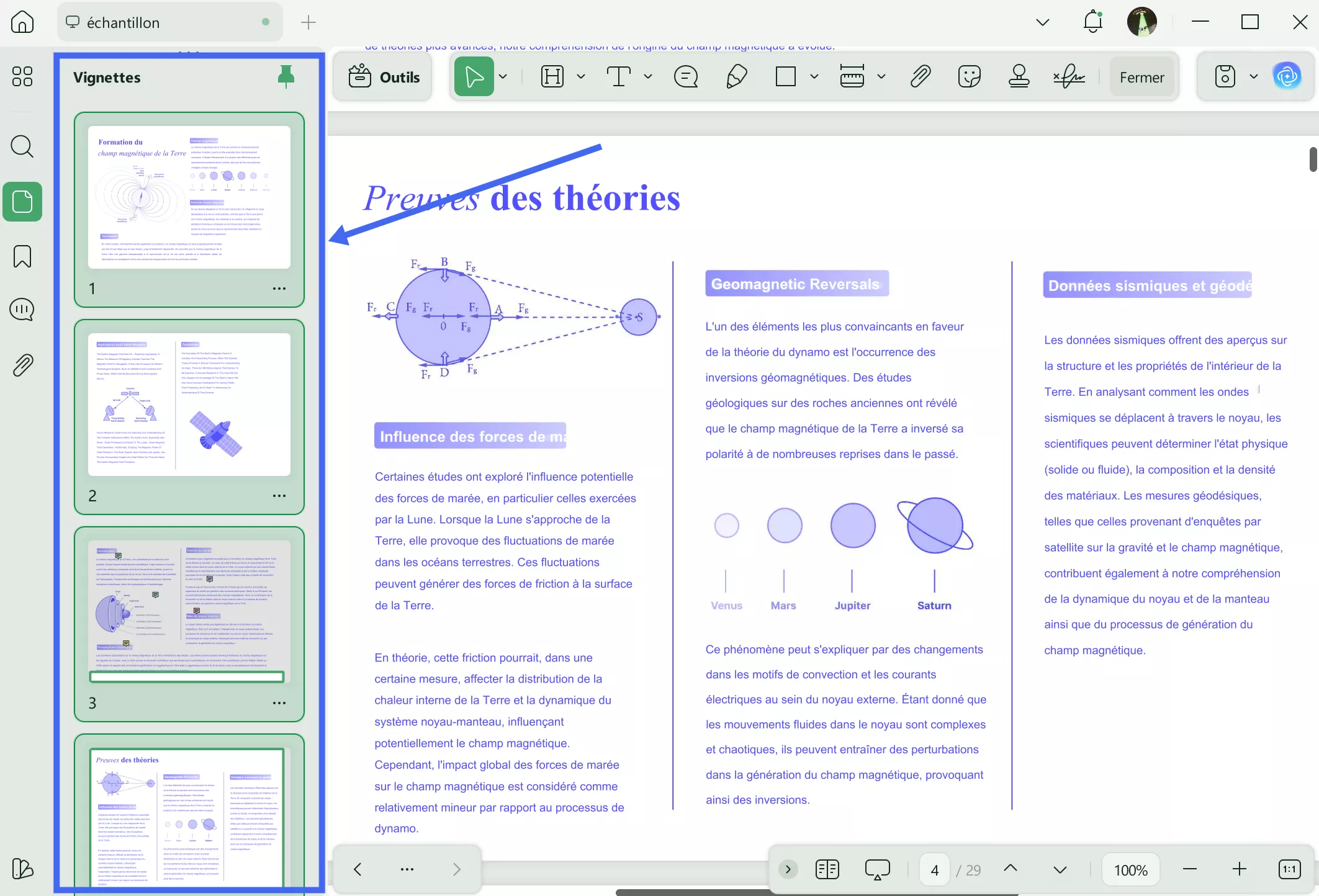Open the Outils menu
The image size is (1319, 896).
[x=383, y=76]
